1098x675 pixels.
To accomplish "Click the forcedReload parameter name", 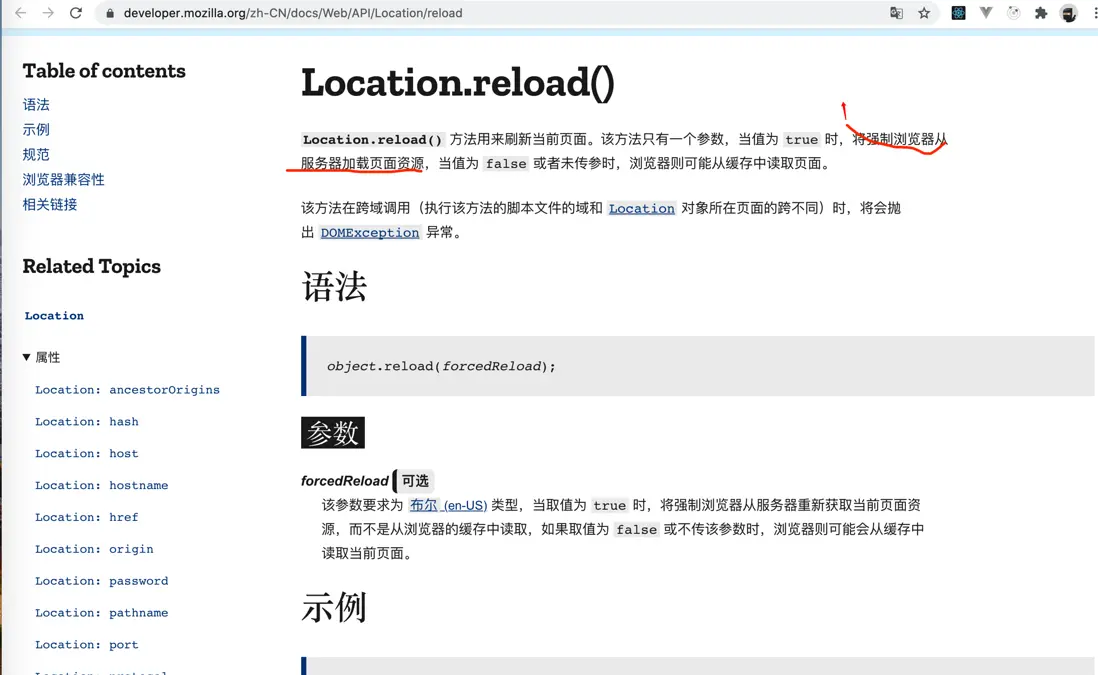I will tap(345, 481).
